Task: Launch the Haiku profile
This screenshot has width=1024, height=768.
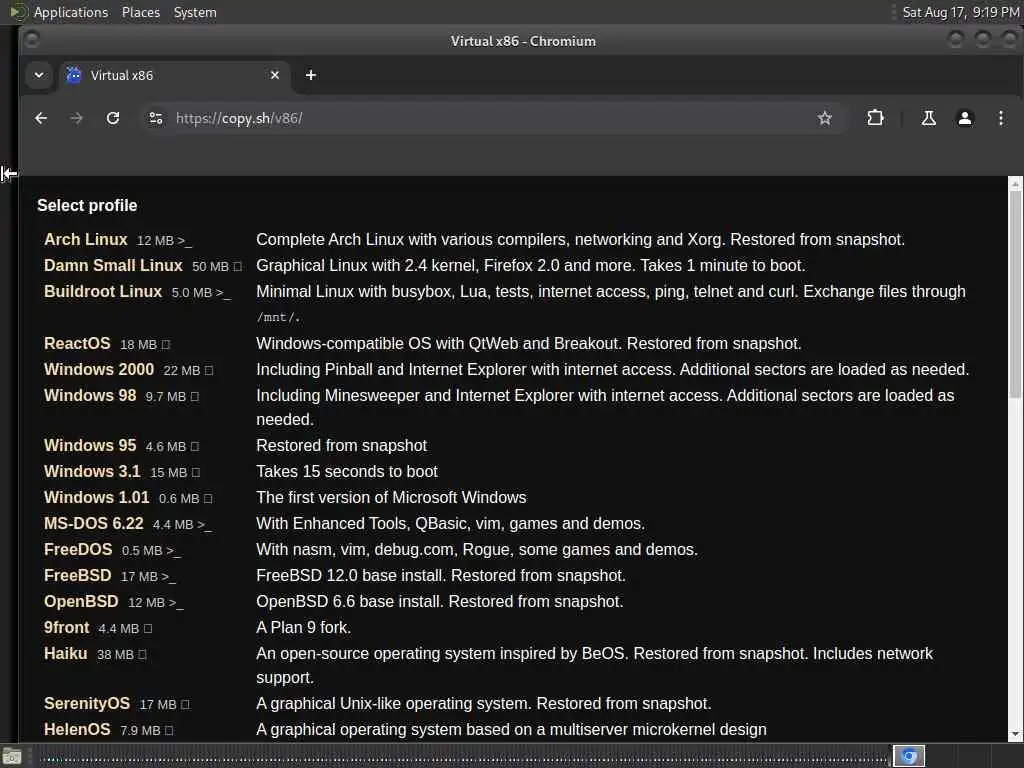Action: (65, 654)
